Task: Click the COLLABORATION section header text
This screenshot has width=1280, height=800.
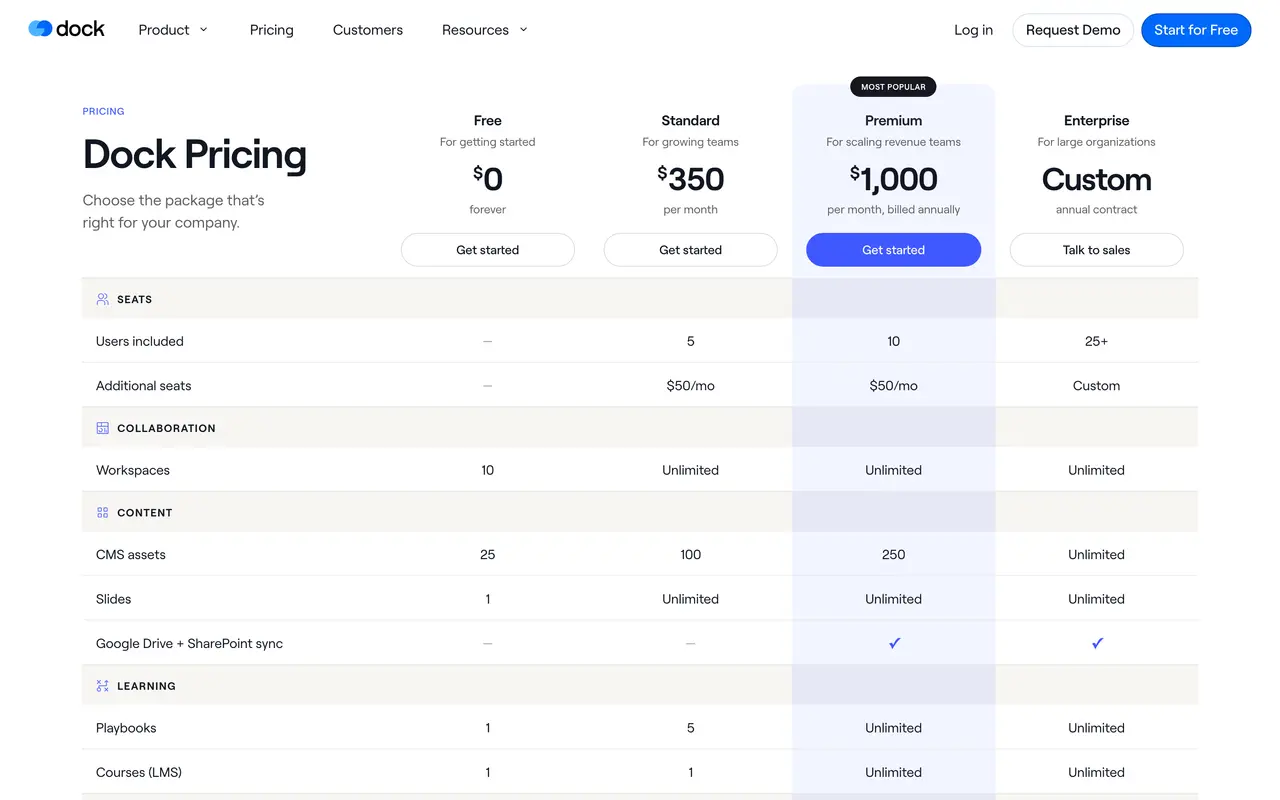Action: tap(166, 428)
